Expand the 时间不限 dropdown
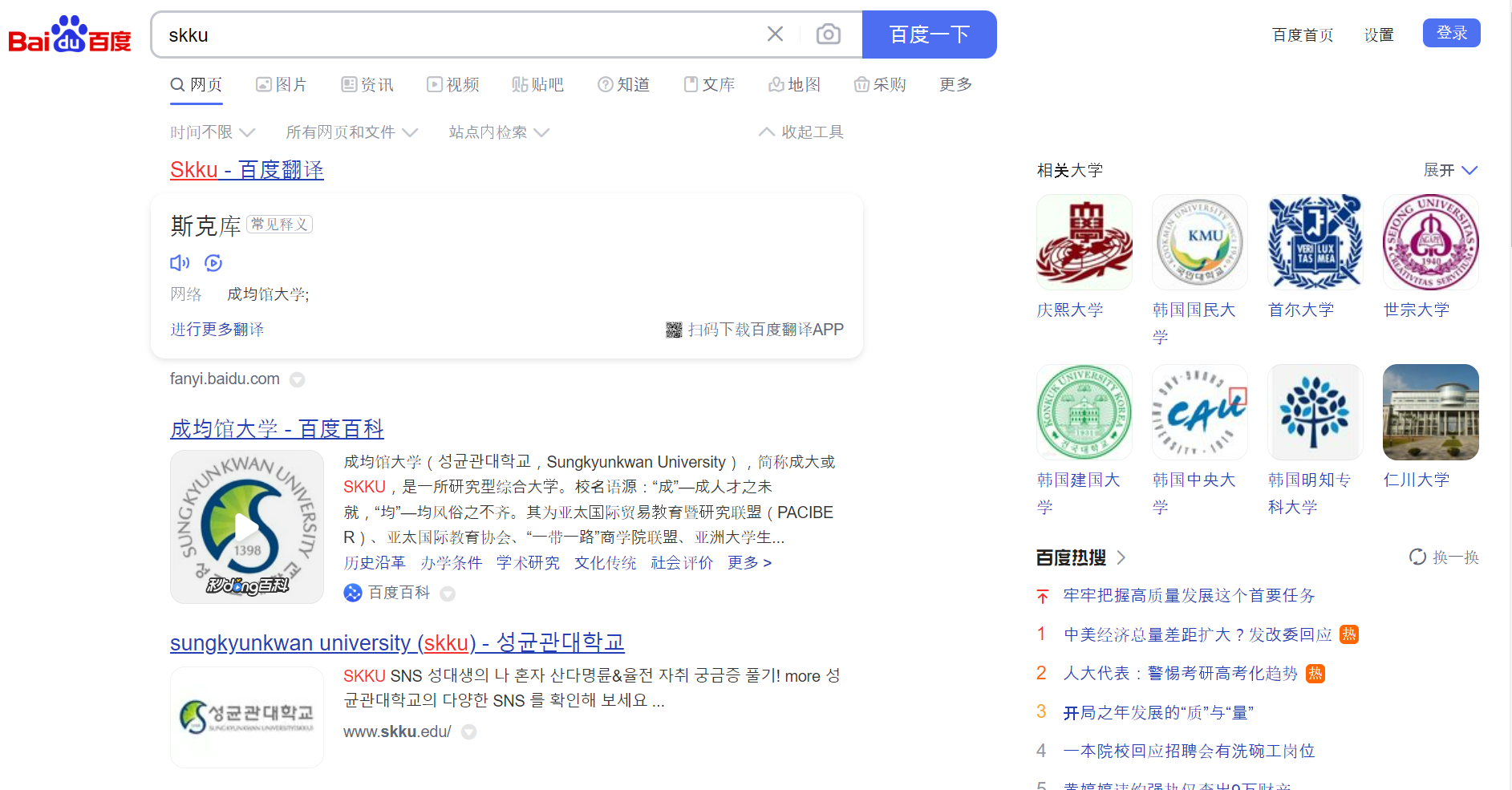This screenshot has width=1512, height=790. click(213, 132)
